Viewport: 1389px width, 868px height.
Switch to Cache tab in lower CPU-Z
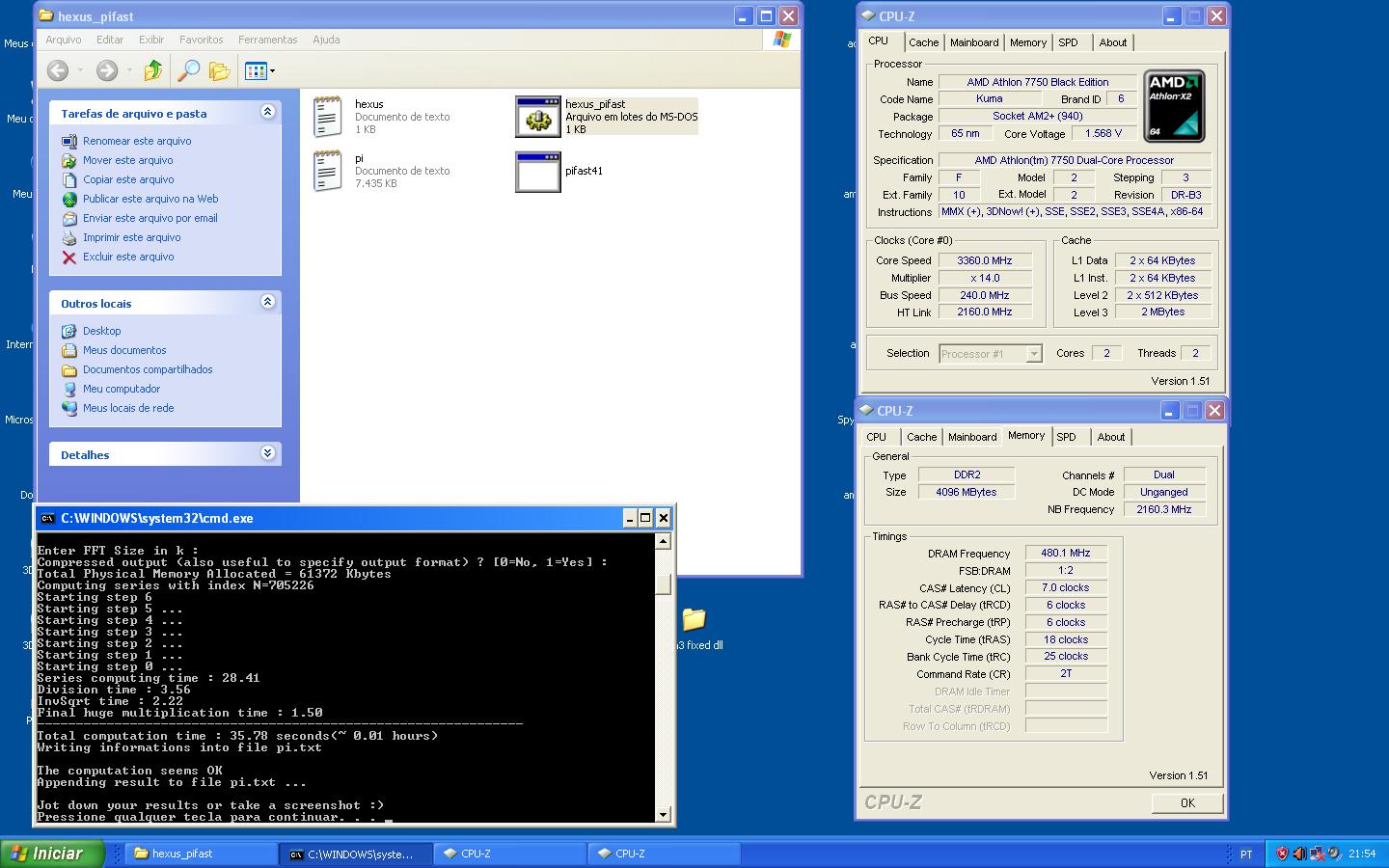tap(921, 437)
